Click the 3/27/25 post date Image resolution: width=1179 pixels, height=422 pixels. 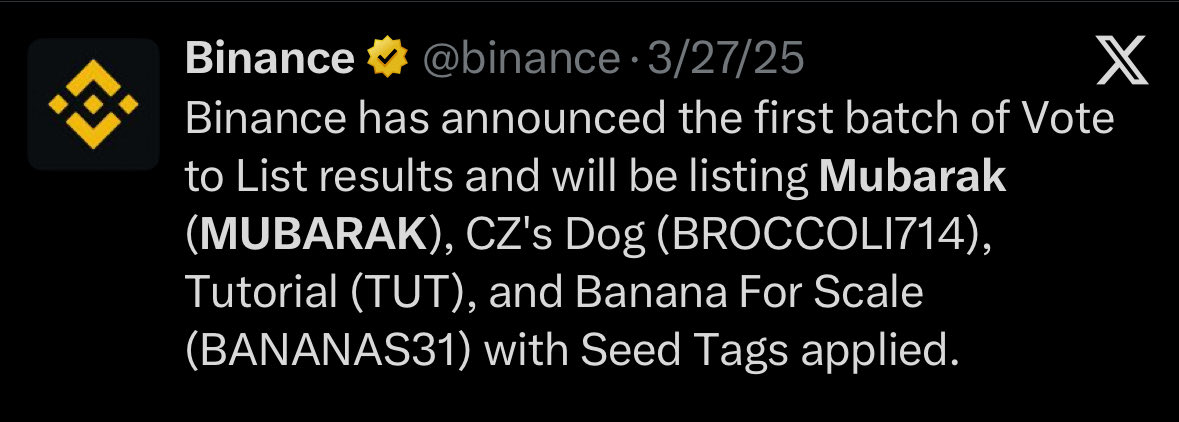725,61
